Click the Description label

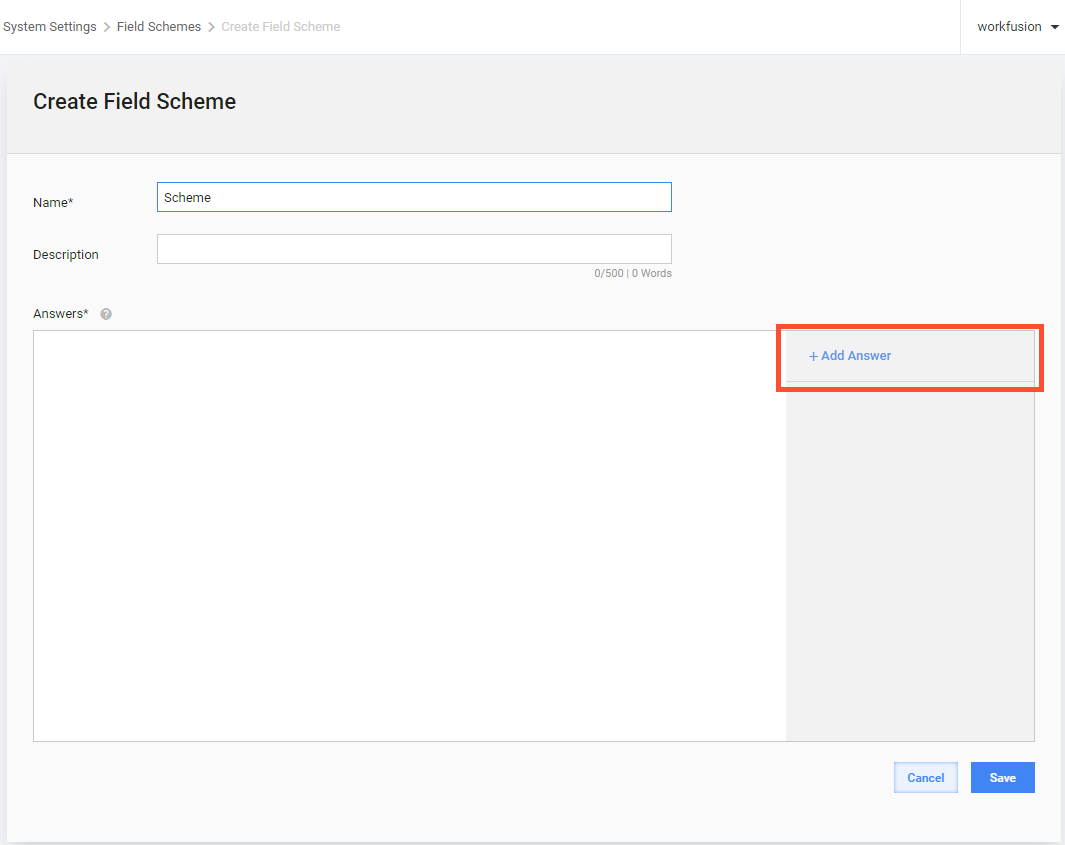66,255
